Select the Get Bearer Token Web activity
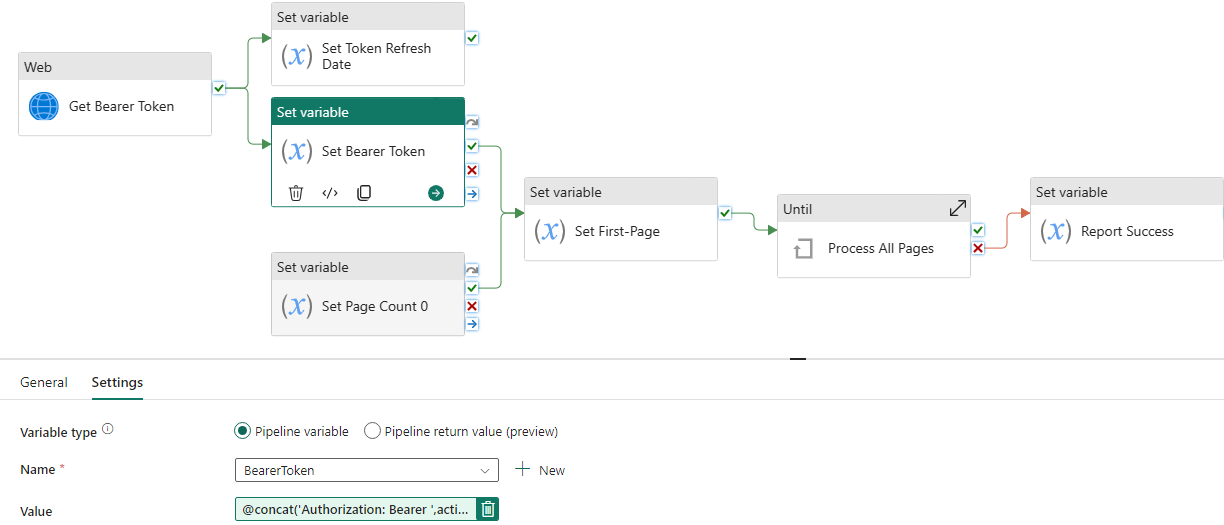The width and height of the screenshot is (1224, 525). pyautogui.click(x=115, y=94)
